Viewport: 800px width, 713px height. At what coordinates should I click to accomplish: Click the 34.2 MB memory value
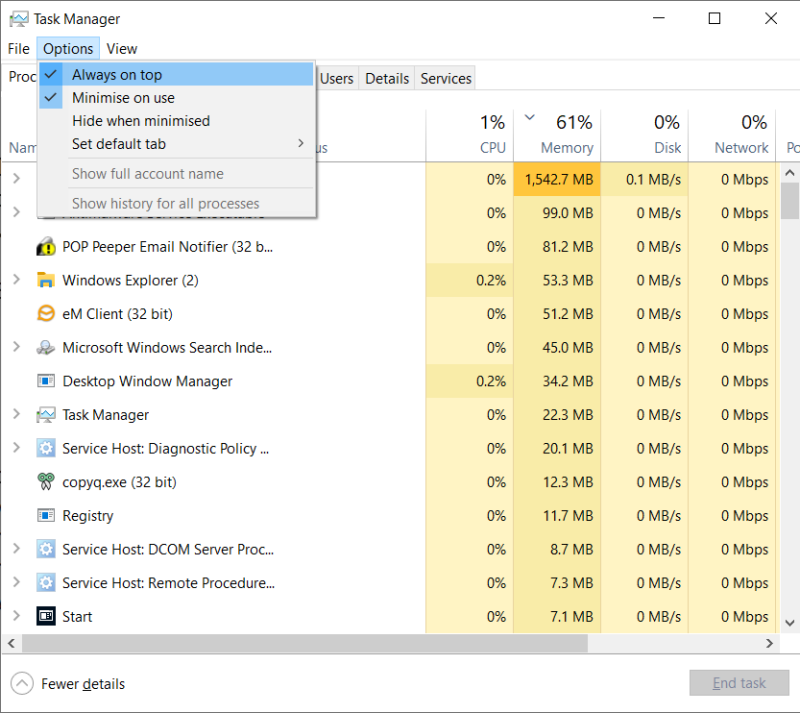click(x=567, y=381)
